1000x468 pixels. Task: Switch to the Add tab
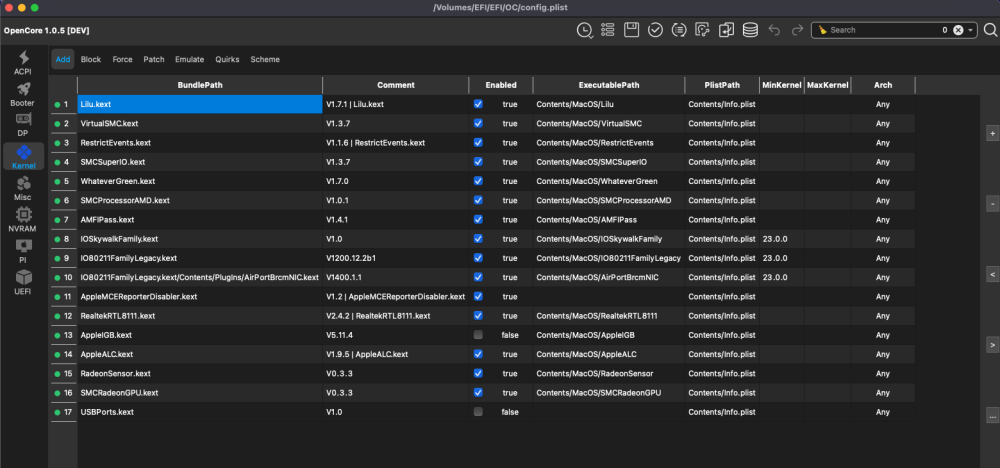[x=63, y=59]
